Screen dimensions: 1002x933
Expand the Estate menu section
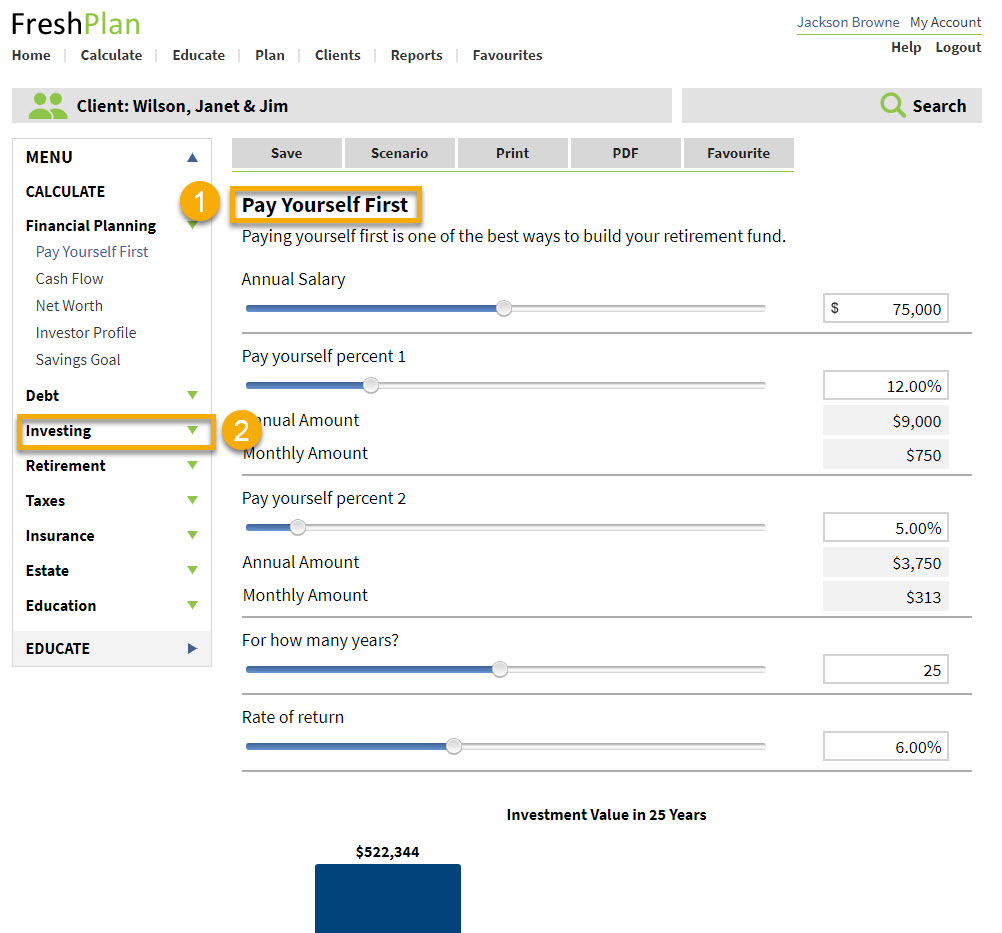(x=192, y=570)
